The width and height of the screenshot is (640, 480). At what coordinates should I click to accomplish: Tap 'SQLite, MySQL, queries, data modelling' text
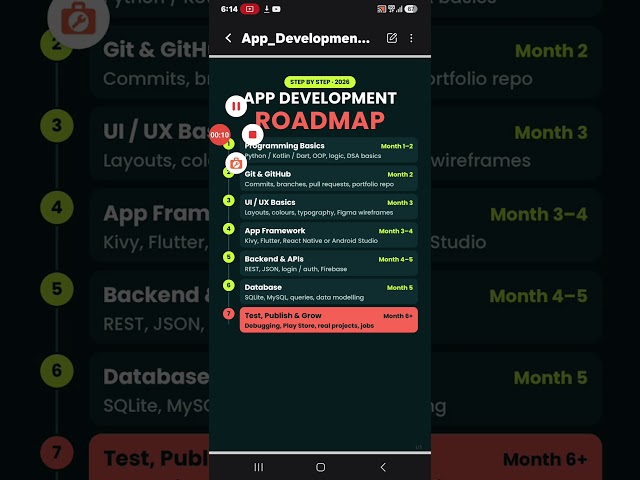tap(304, 298)
